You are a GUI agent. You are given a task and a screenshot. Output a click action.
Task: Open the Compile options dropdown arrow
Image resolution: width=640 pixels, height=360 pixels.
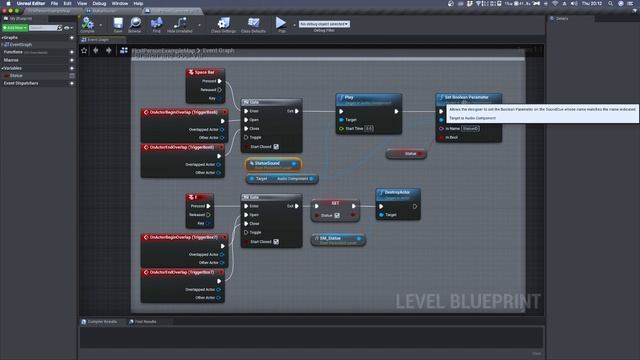tap(101, 25)
